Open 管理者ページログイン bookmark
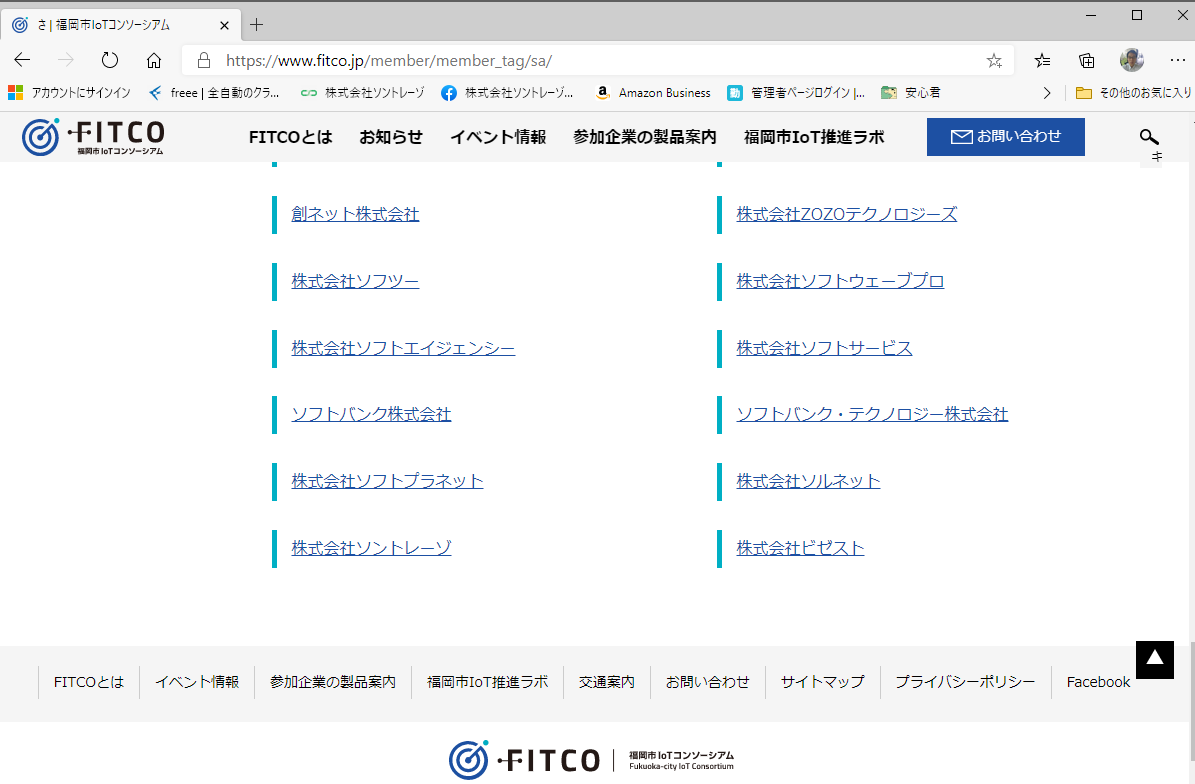Screen dimensions: 1195x784 [796, 92]
